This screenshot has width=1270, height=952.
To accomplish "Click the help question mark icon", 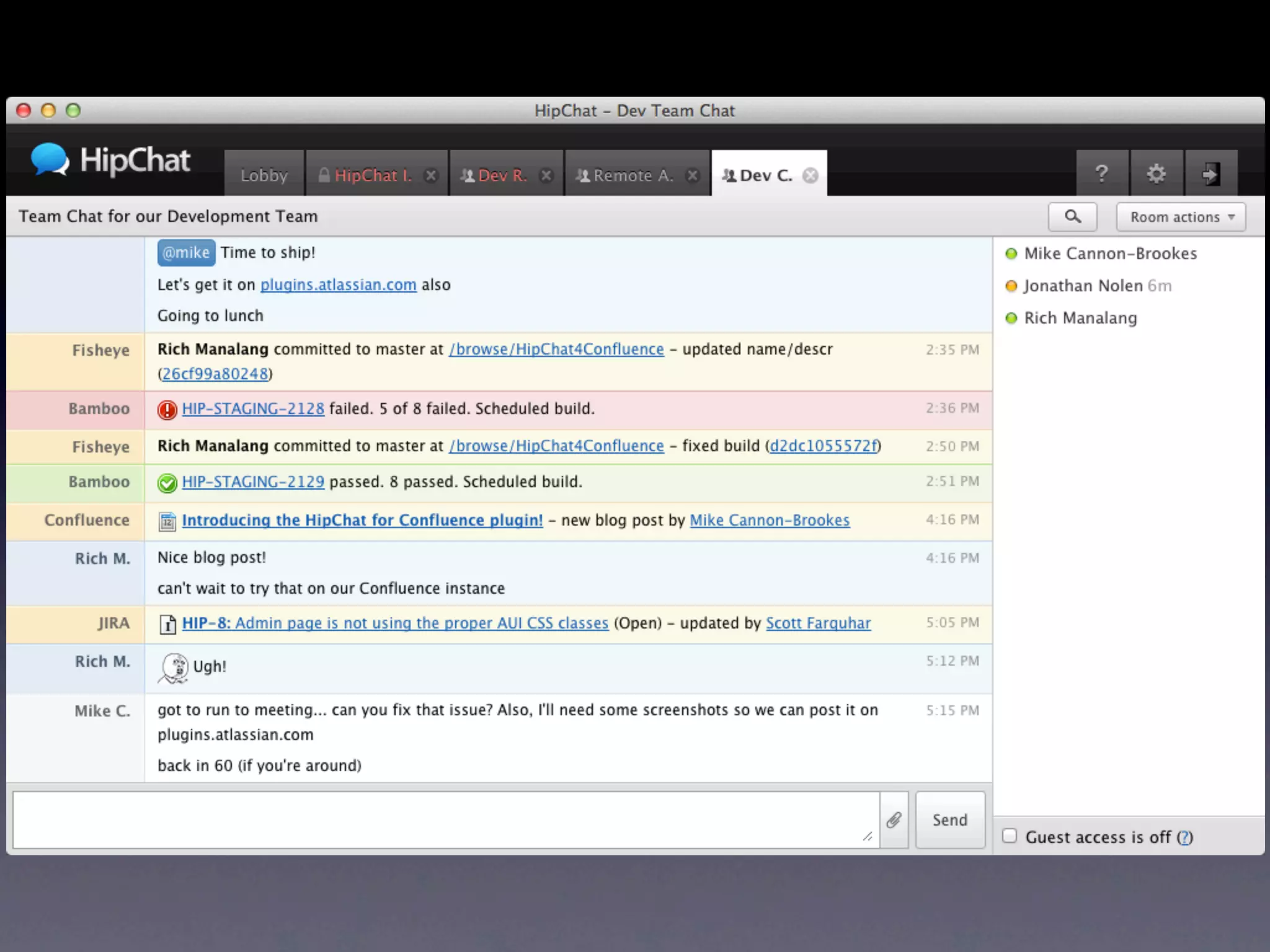I will [1101, 174].
